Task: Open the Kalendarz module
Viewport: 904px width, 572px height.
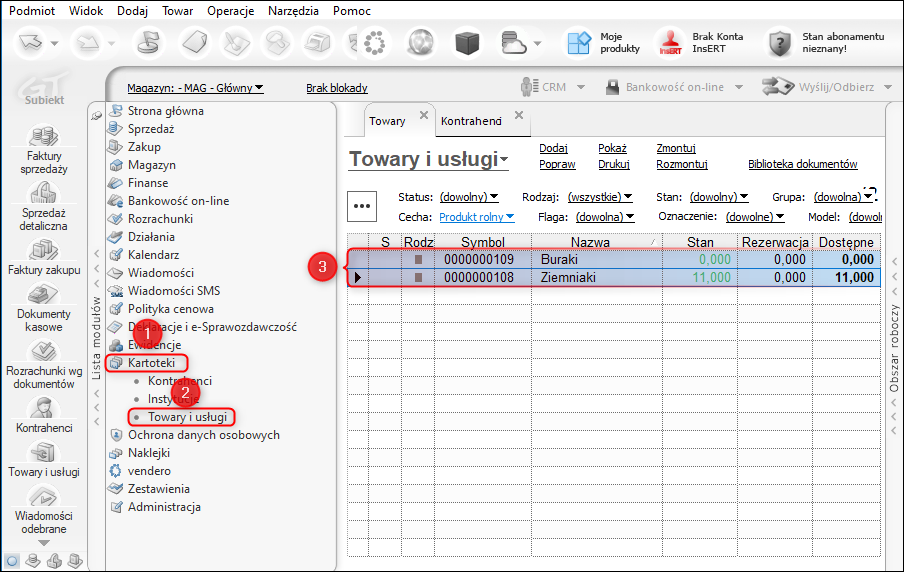Action: point(153,254)
